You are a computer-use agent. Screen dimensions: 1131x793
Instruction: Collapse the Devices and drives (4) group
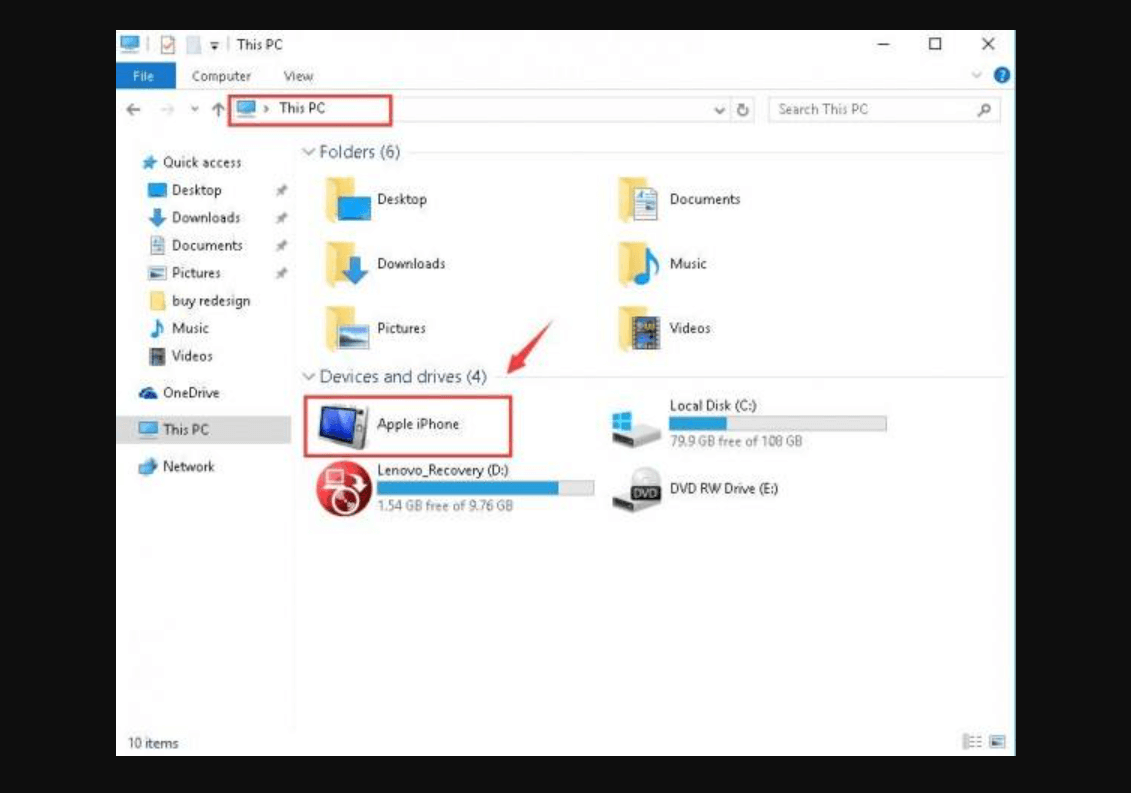309,377
